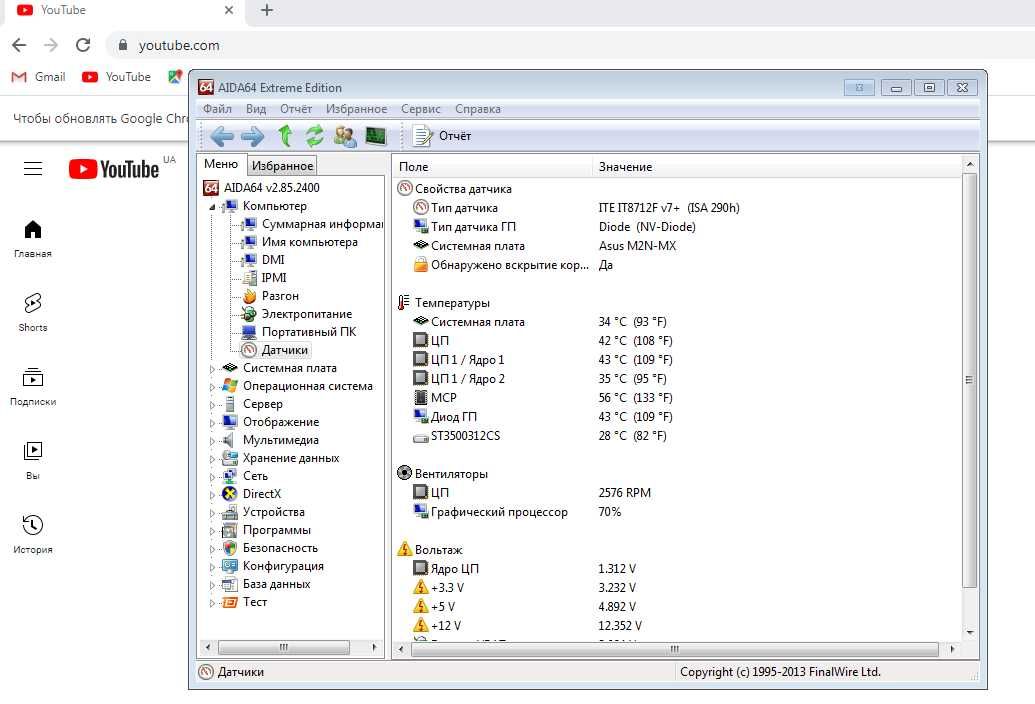Click the horizontal scrollbar under tree panel
This screenshot has height=704, width=1035.
pyautogui.click(x=284, y=648)
